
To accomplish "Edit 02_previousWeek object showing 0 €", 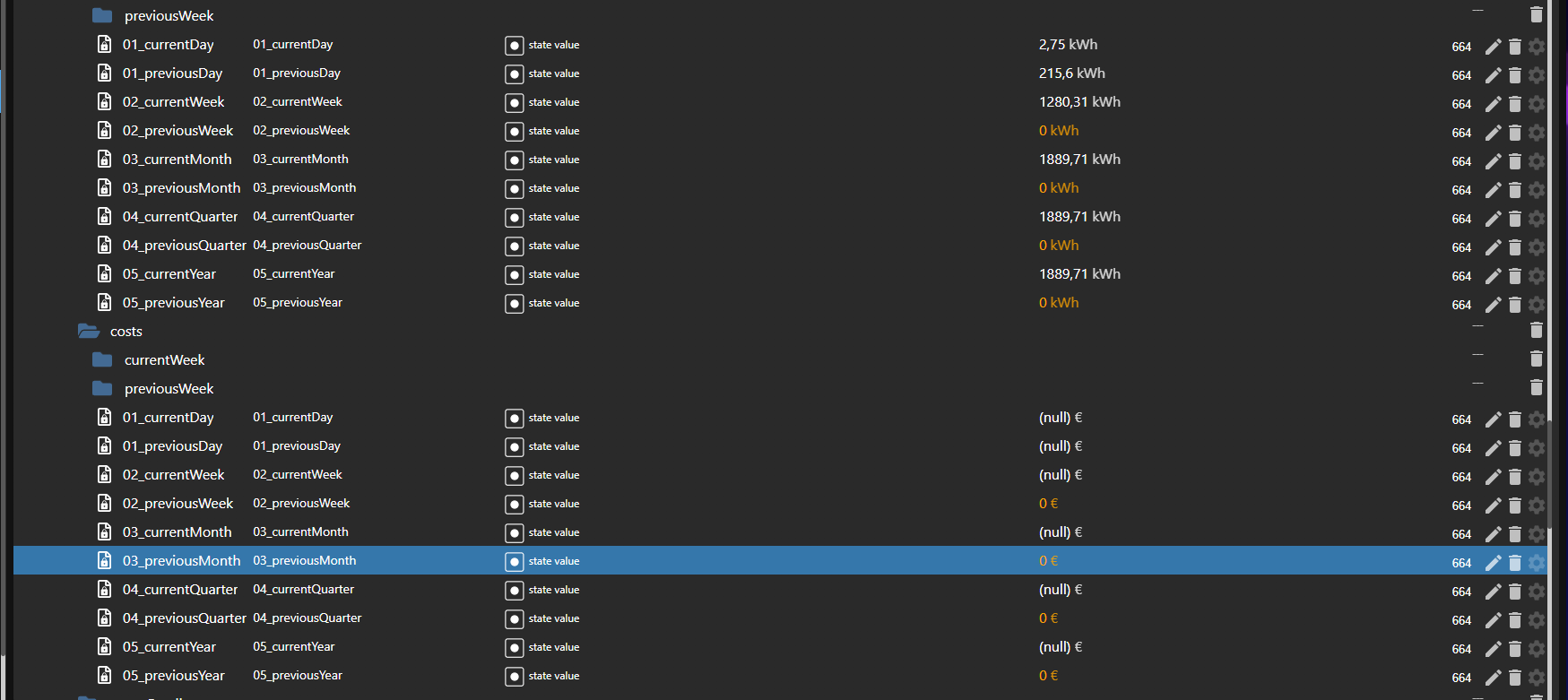I will (1493, 506).
